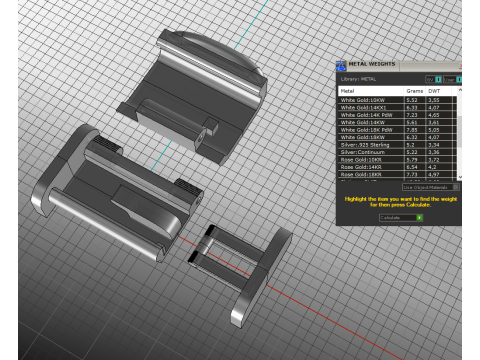
Task: Click the 4.97 DWT value
Action: click(434, 175)
